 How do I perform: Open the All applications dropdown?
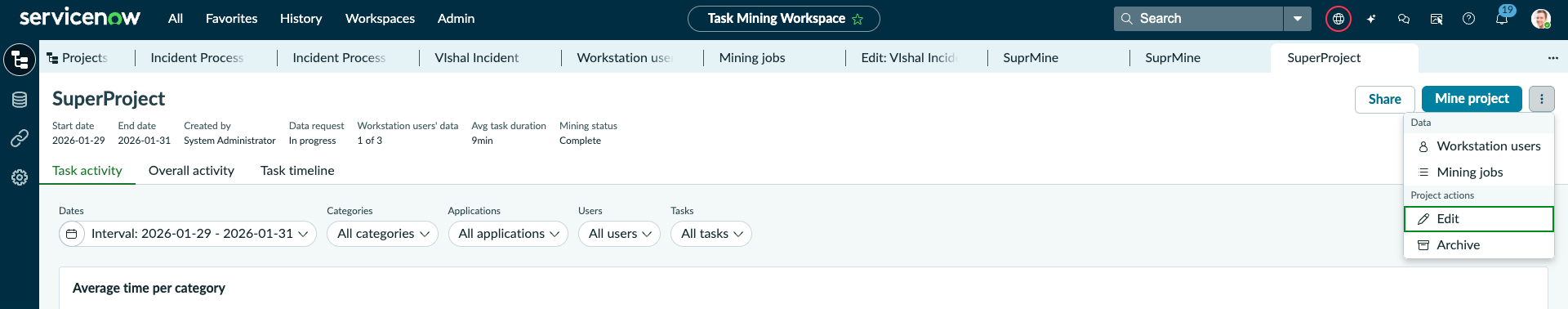pos(508,234)
